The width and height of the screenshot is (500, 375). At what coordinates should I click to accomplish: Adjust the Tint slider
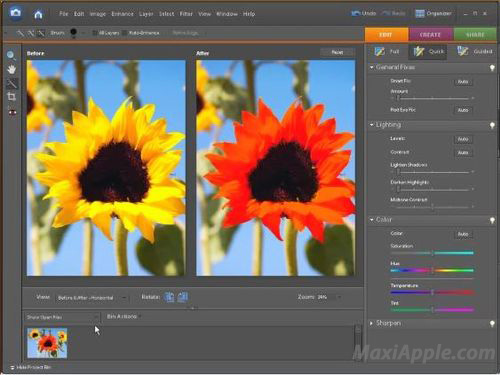tap(432, 310)
